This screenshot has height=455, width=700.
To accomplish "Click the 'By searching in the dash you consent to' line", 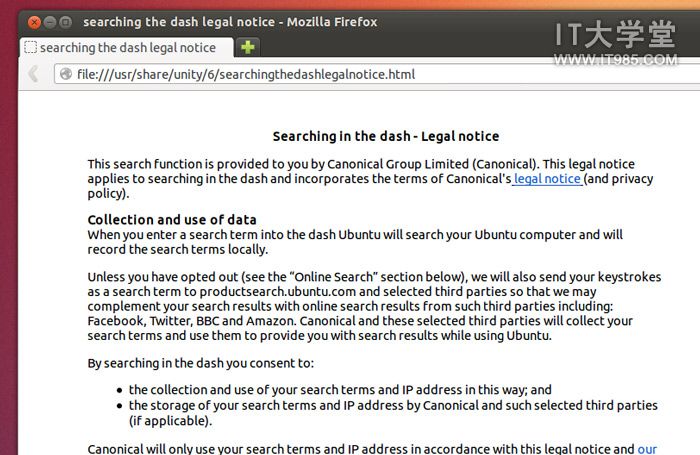I will tap(200, 363).
